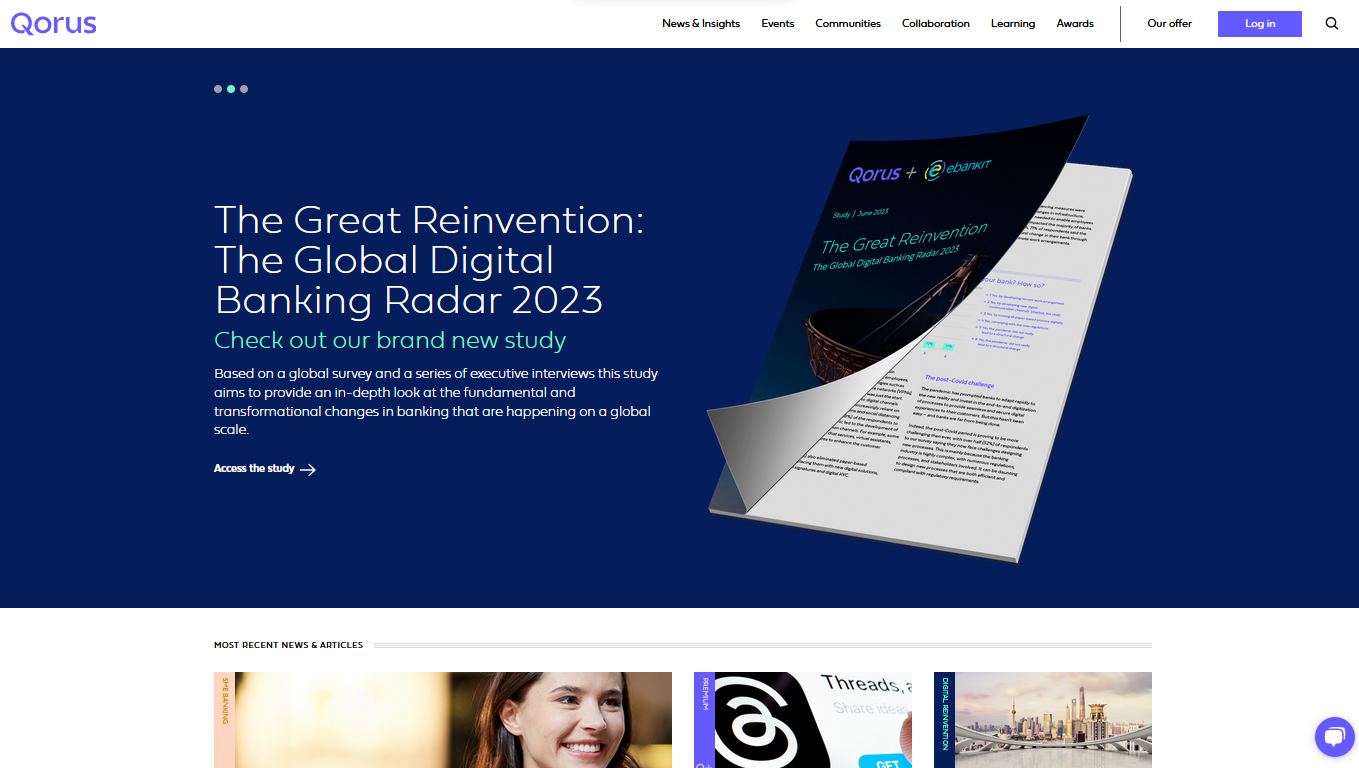The width and height of the screenshot is (1359, 768).
Task: Click the Qorus logo in header
Action: tap(54, 24)
